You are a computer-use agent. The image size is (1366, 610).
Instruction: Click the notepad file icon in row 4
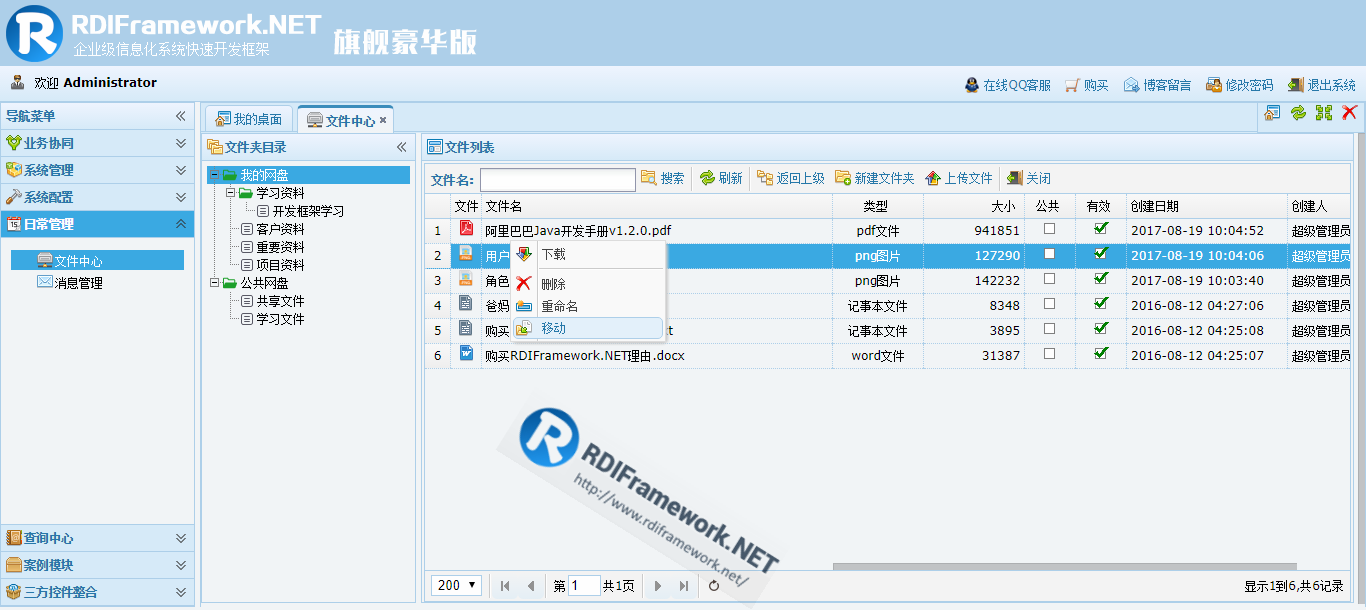(466, 303)
